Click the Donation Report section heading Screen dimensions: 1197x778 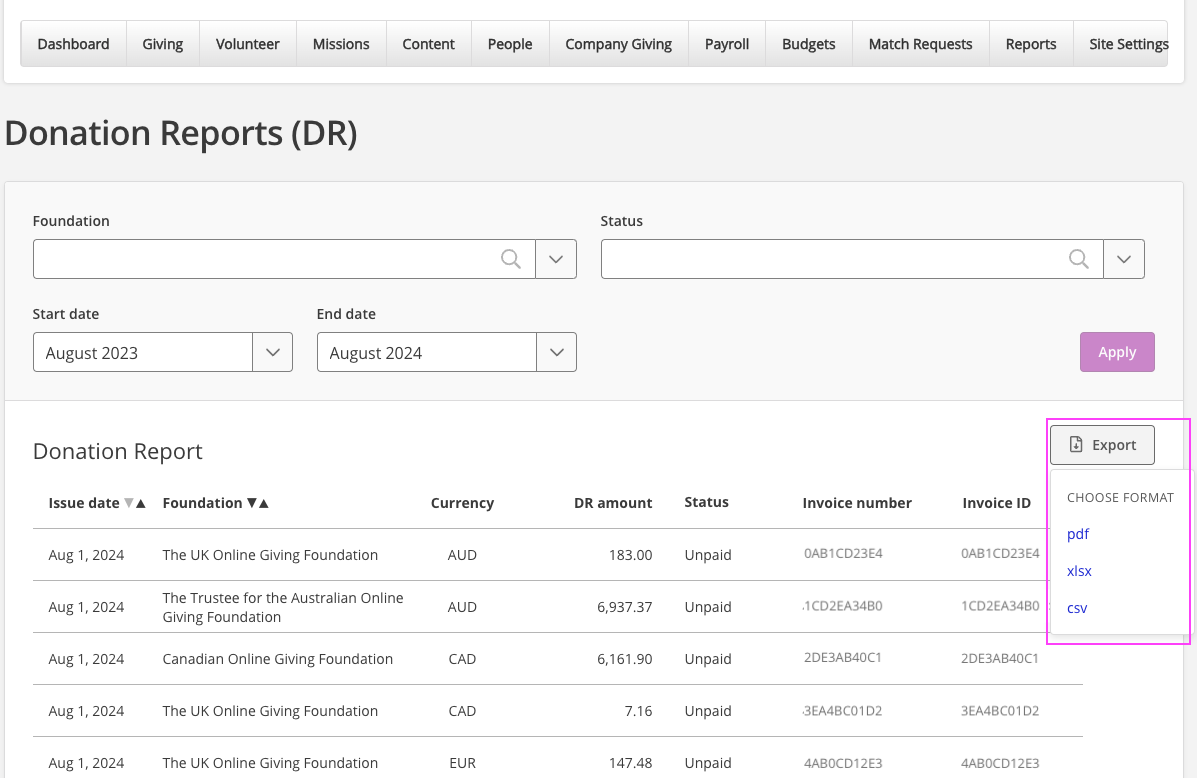(x=118, y=451)
